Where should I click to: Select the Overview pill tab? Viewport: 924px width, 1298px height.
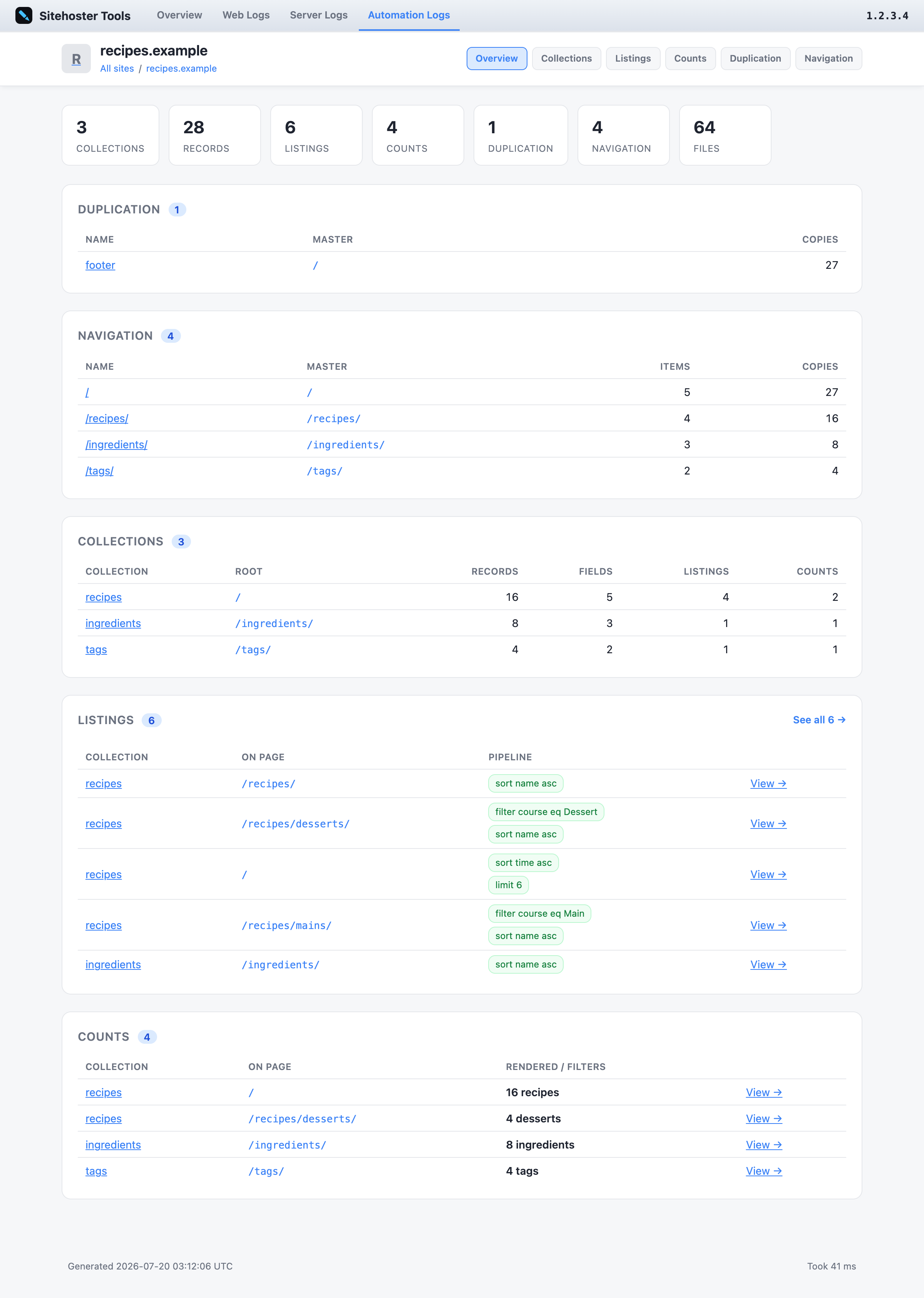click(x=497, y=59)
